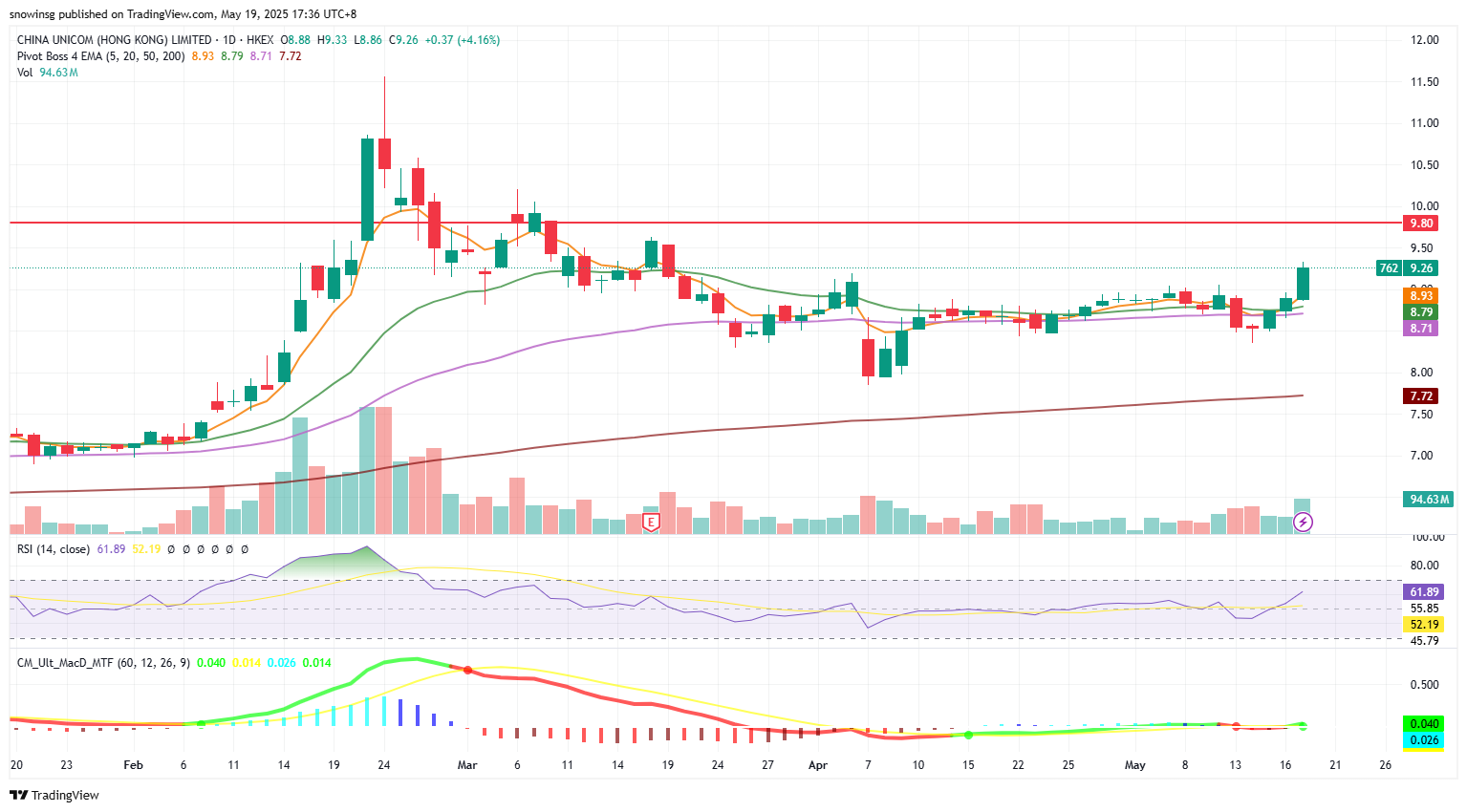Click the red MACD crossover dot near Mar
The image size is (1467, 812).
click(x=467, y=670)
